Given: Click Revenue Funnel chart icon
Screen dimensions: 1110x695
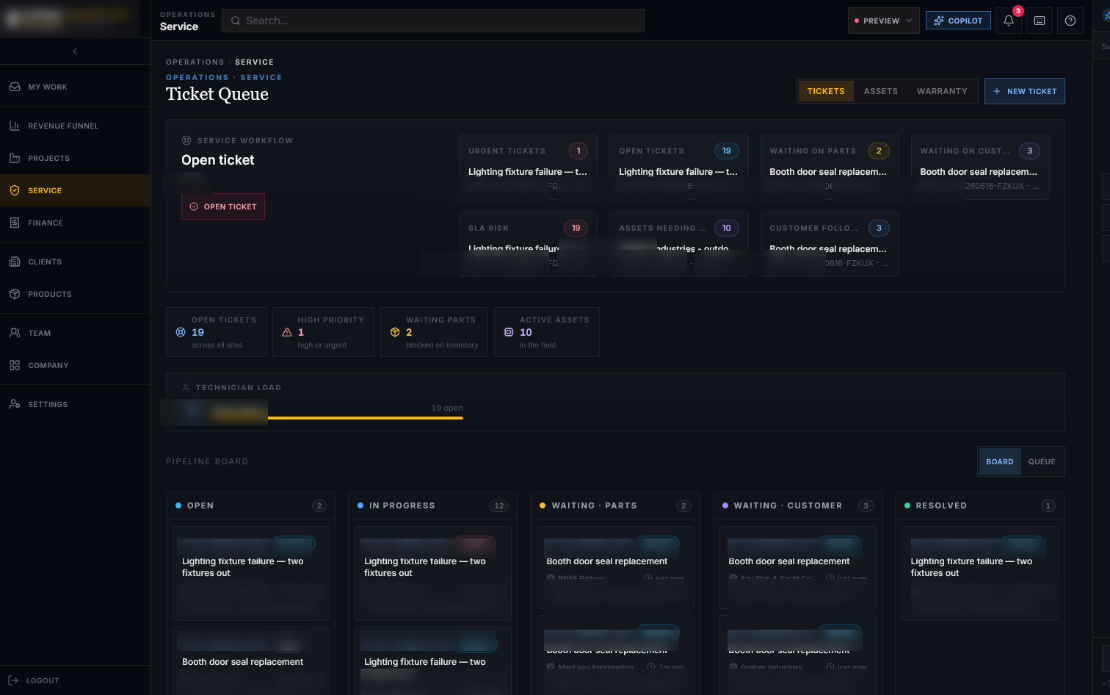Looking at the screenshot, I should click(14, 125).
